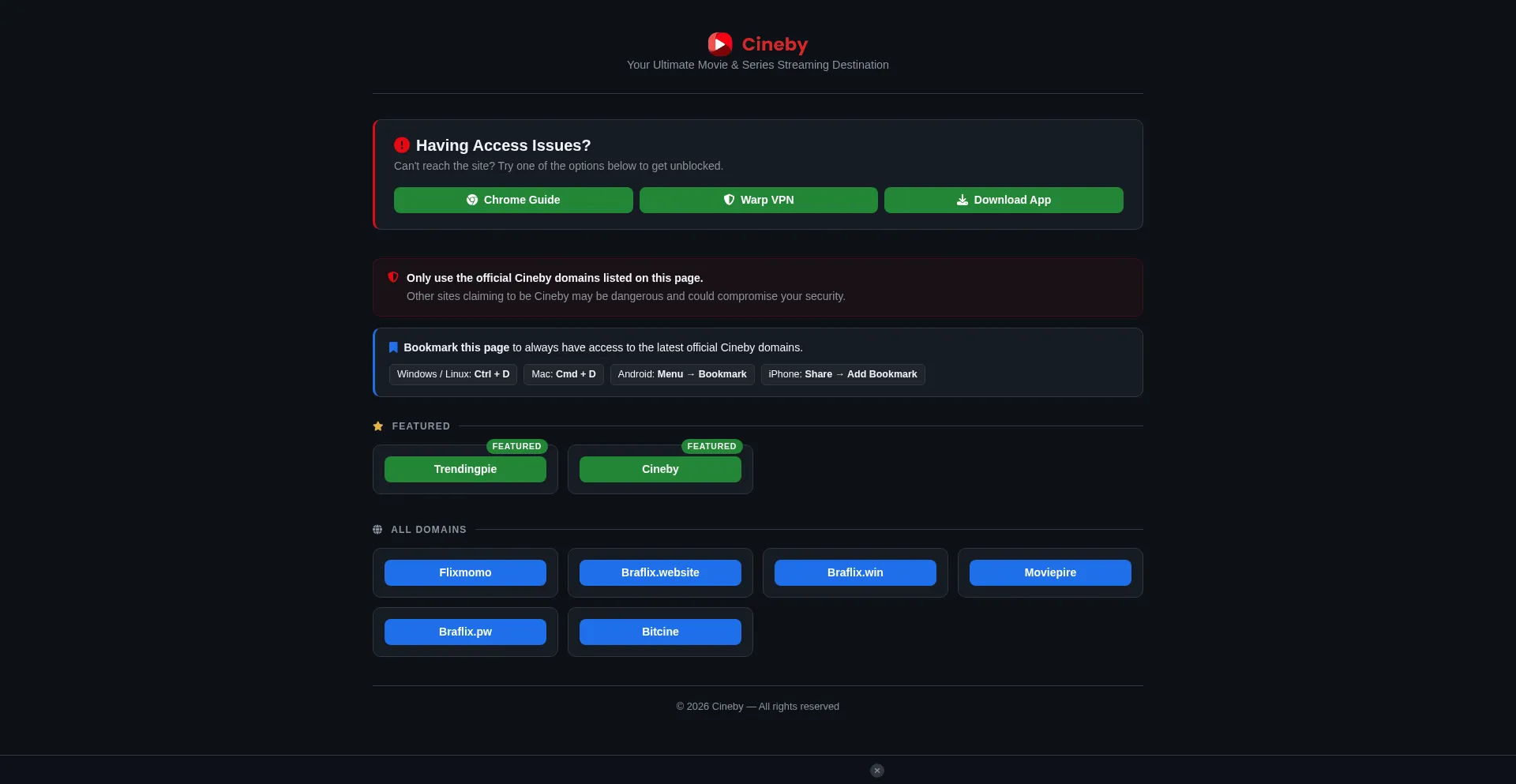Click the shield icon in Warp VPN button
Image resolution: width=1516 pixels, height=784 pixels.
click(729, 200)
